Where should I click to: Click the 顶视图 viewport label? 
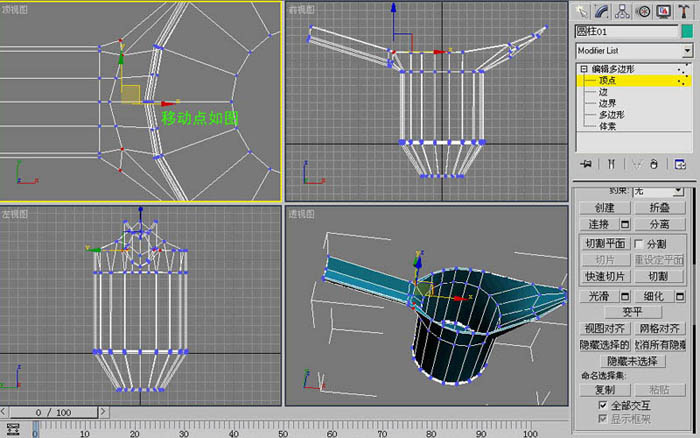click(15, 9)
